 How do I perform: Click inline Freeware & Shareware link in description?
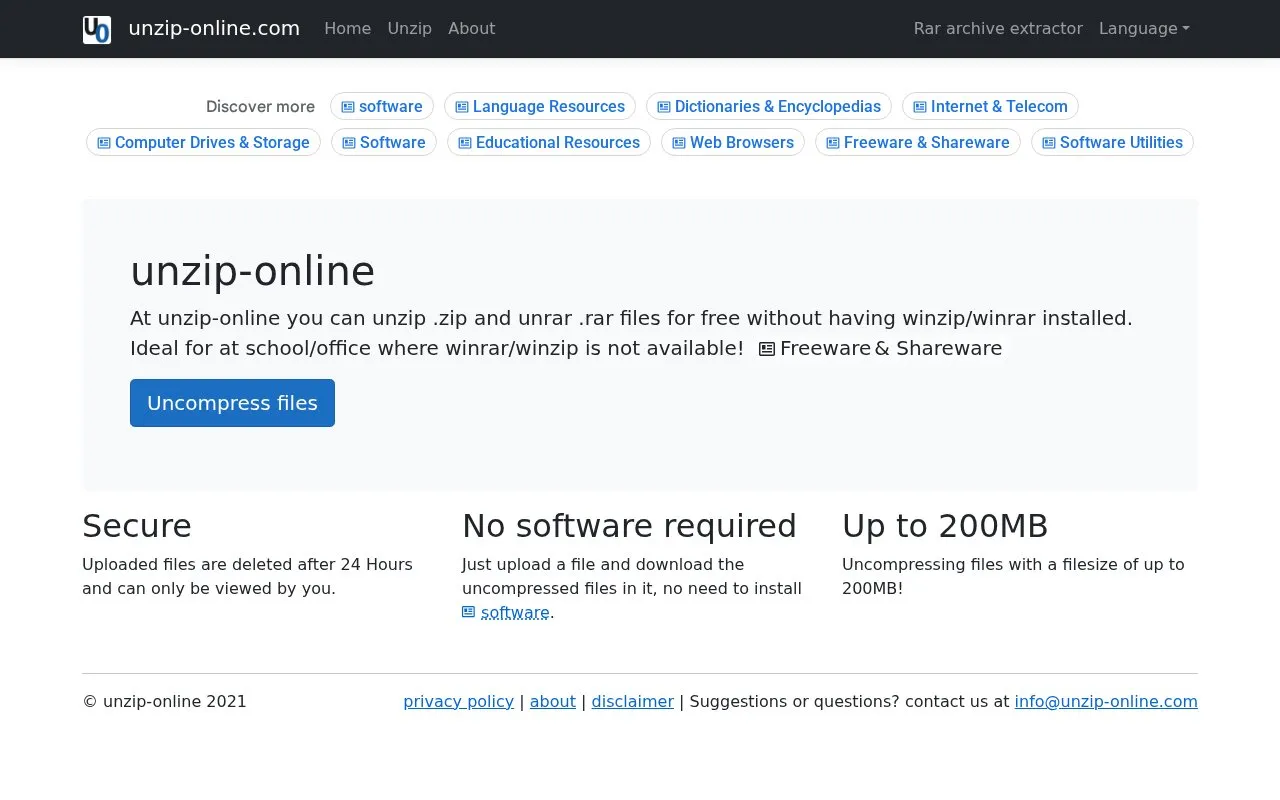coord(891,348)
